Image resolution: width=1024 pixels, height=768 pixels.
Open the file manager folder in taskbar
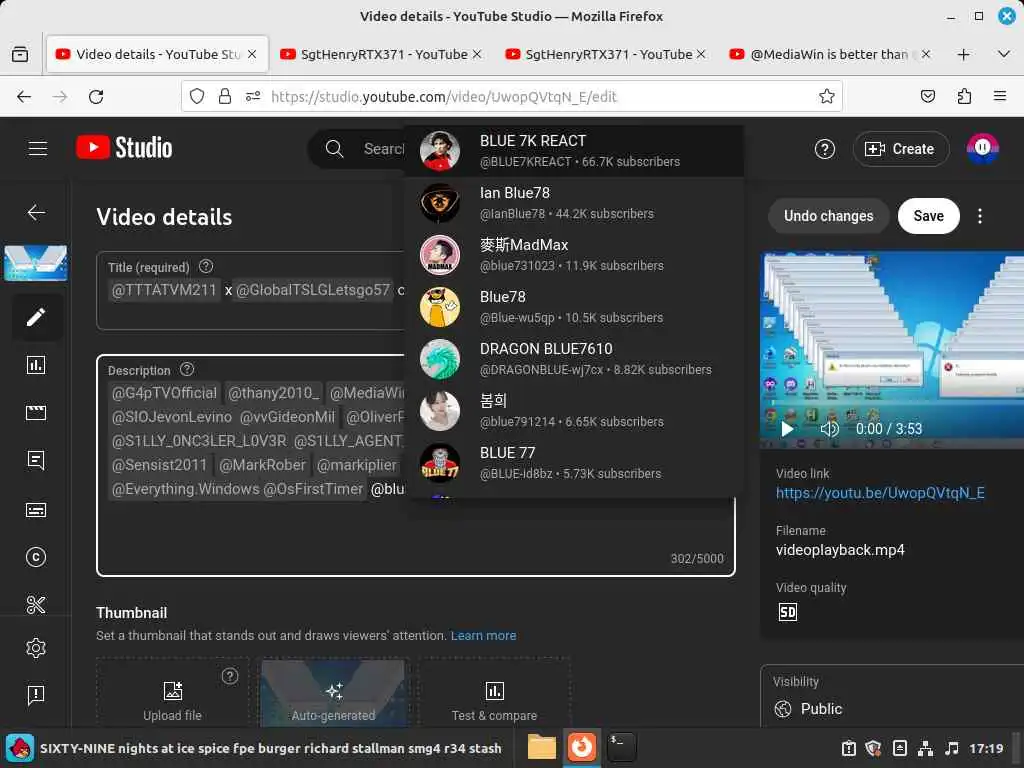(x=541, y=747)
